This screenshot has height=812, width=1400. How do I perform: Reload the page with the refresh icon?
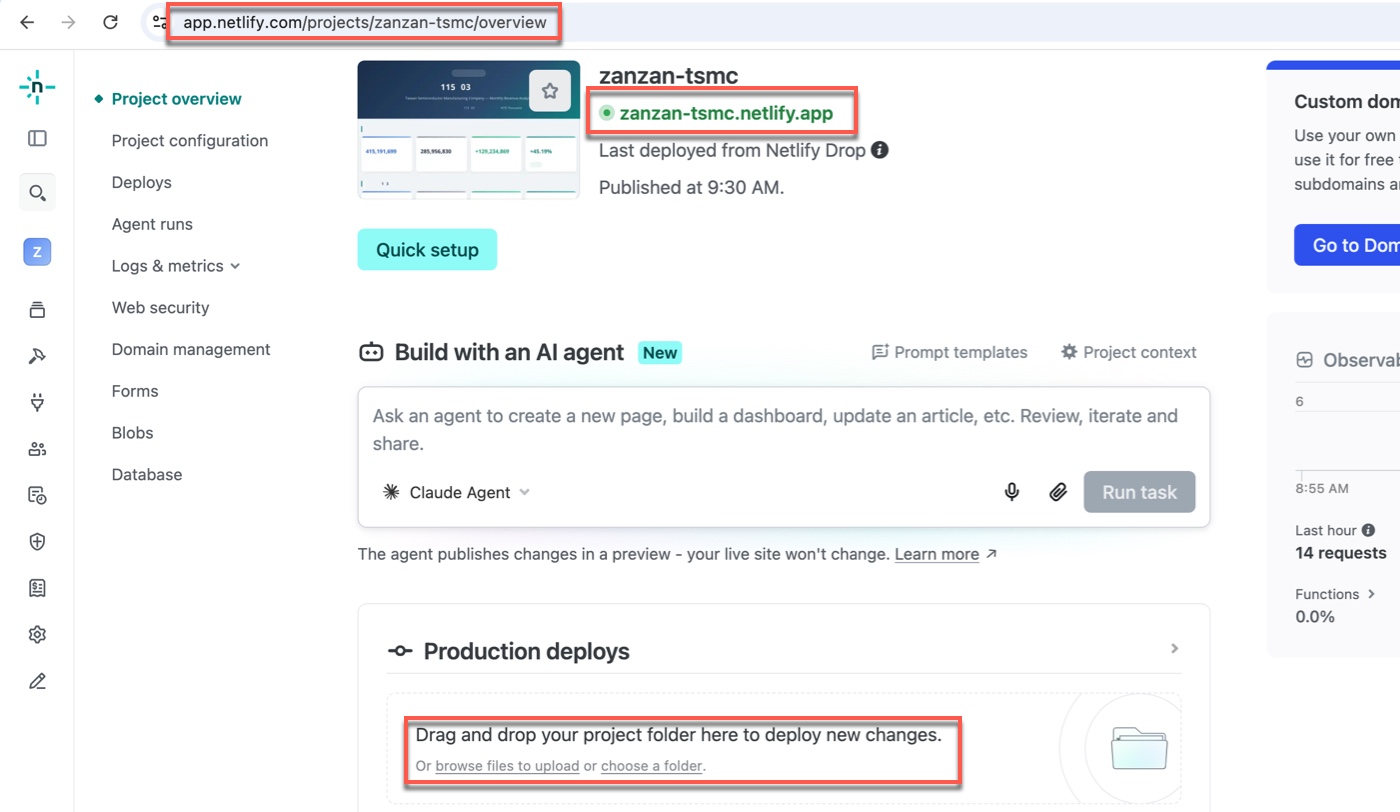110,22
